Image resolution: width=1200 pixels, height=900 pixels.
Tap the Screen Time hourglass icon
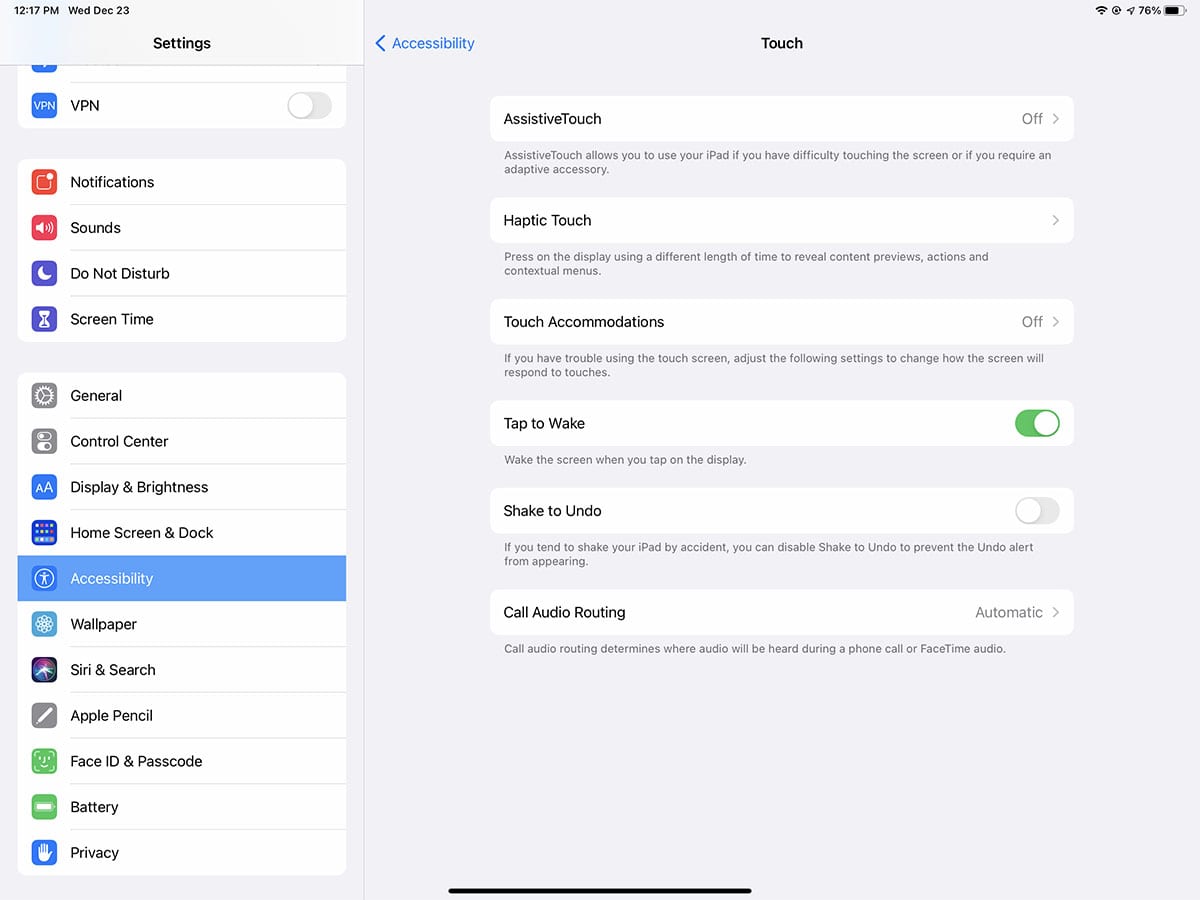pos(44,319)
